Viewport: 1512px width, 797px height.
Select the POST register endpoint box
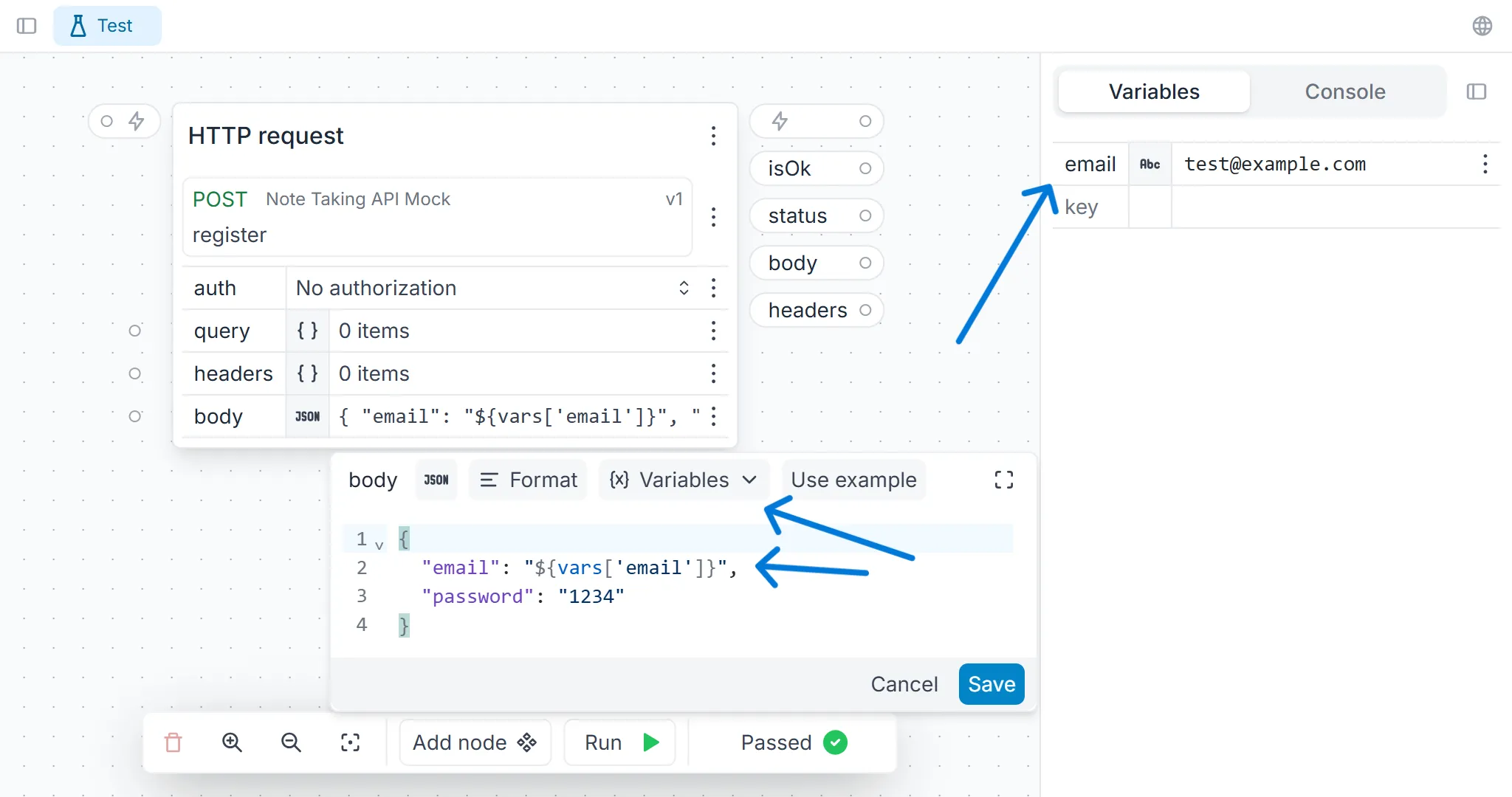pos(437,217)
